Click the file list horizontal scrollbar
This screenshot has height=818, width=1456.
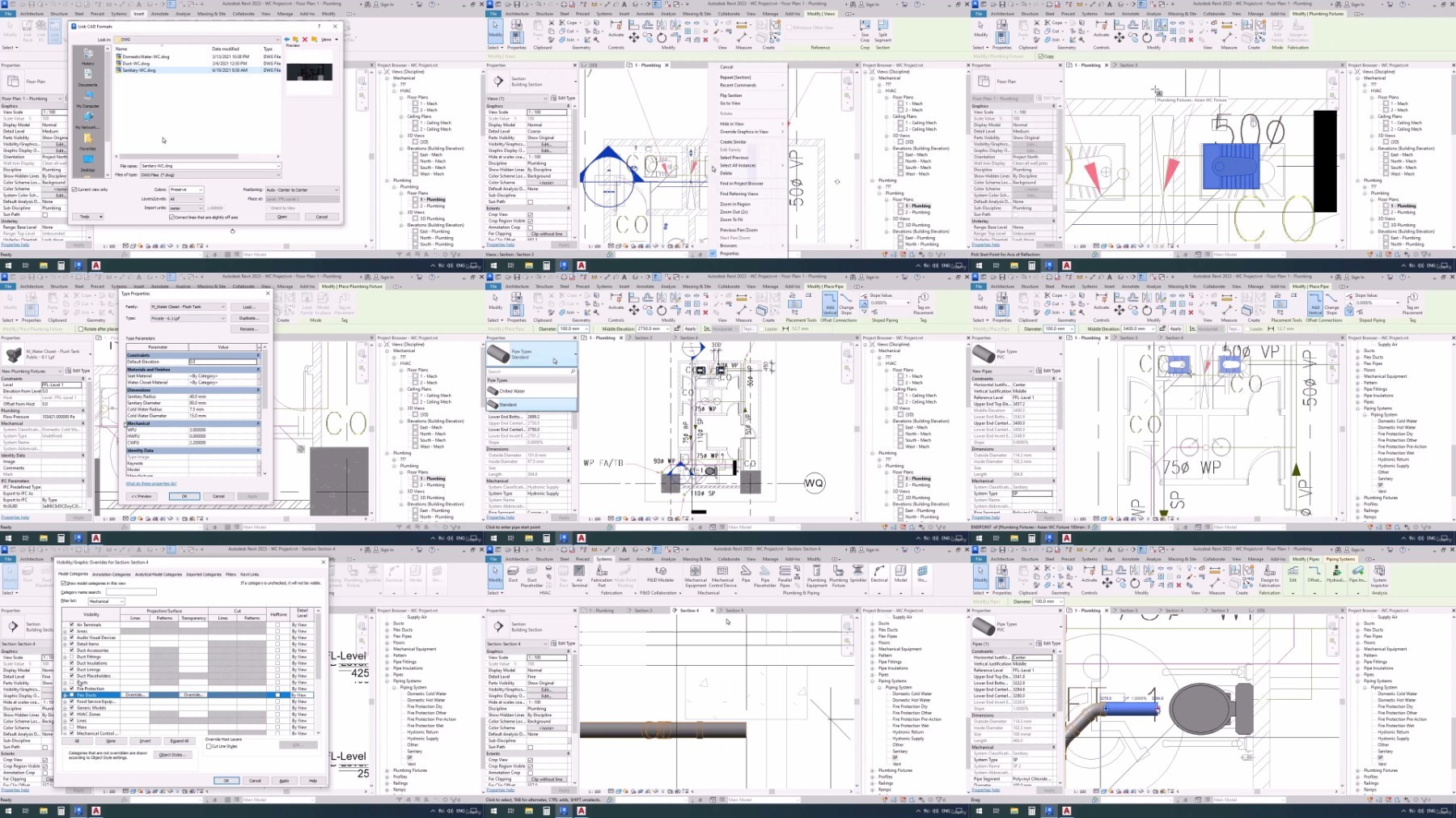coord(198,156)
